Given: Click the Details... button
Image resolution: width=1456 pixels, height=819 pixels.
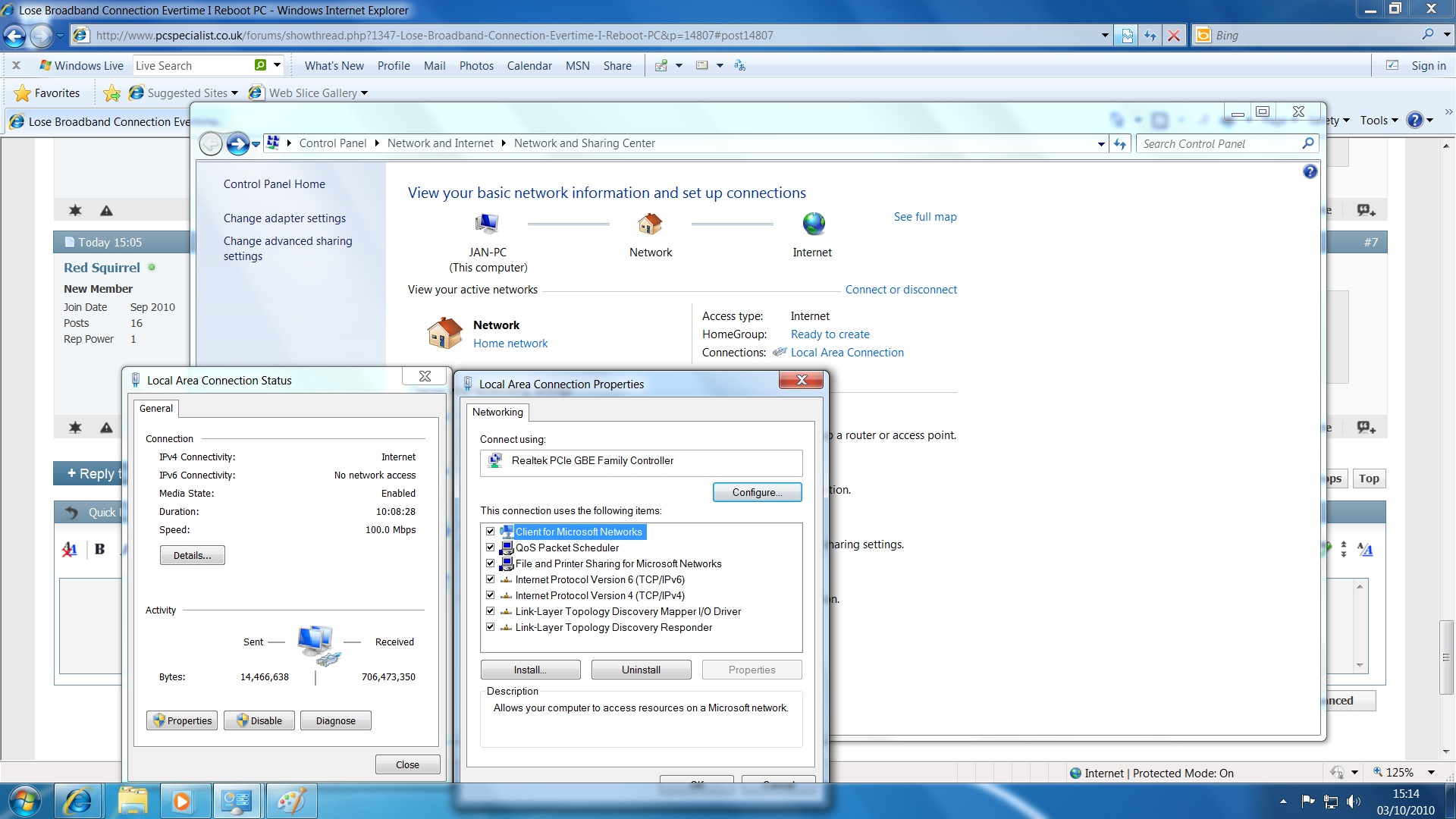Looking at the screenshot, I should tap(192, 555).
